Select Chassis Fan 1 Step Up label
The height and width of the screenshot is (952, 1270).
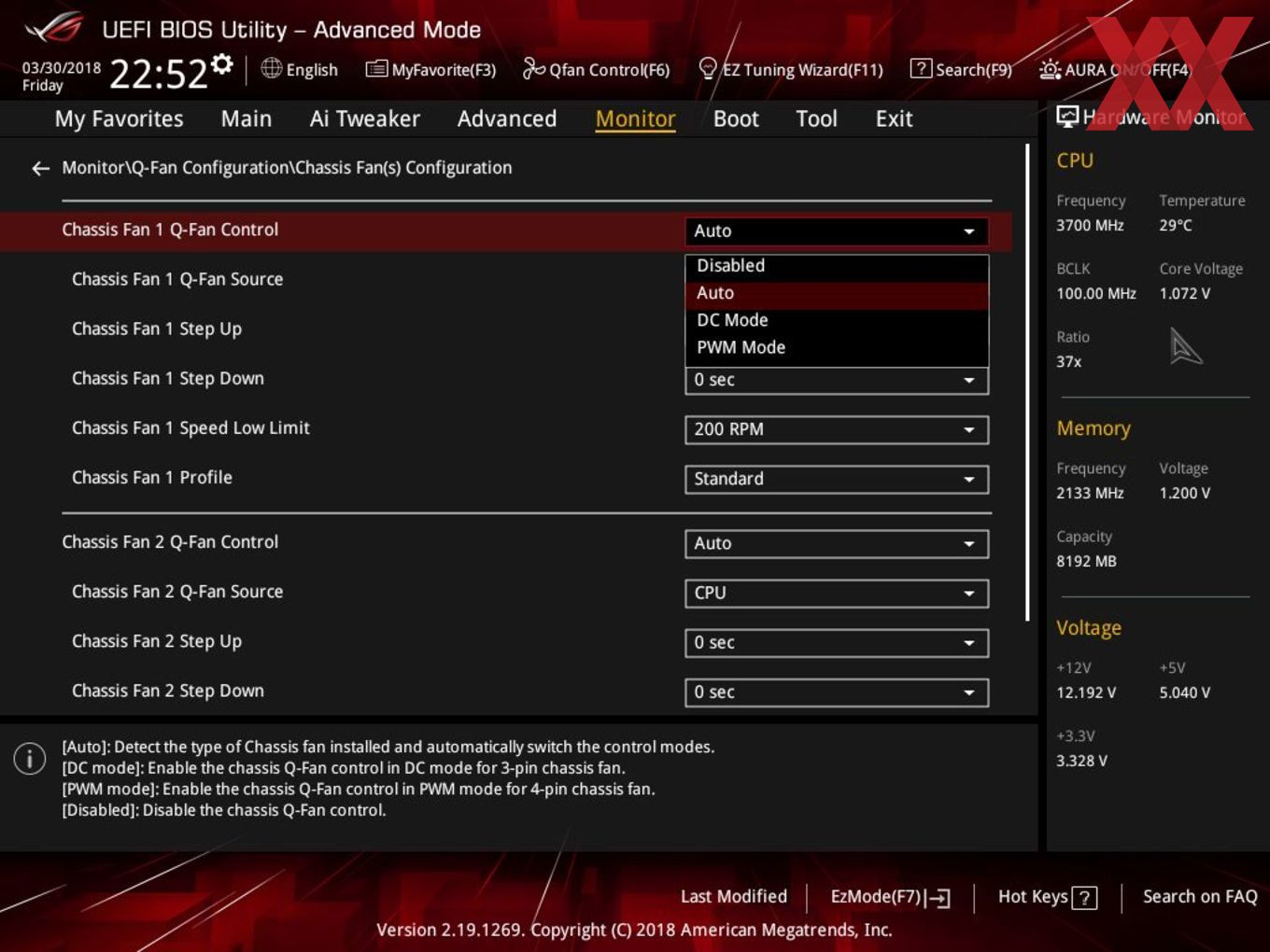tap(157, 329)
